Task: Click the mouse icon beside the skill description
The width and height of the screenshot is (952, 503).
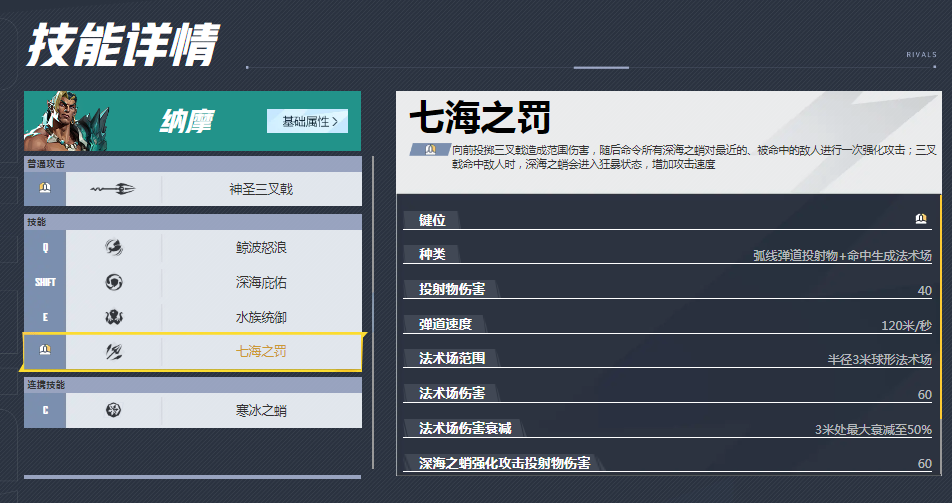Action: (430, 150)
